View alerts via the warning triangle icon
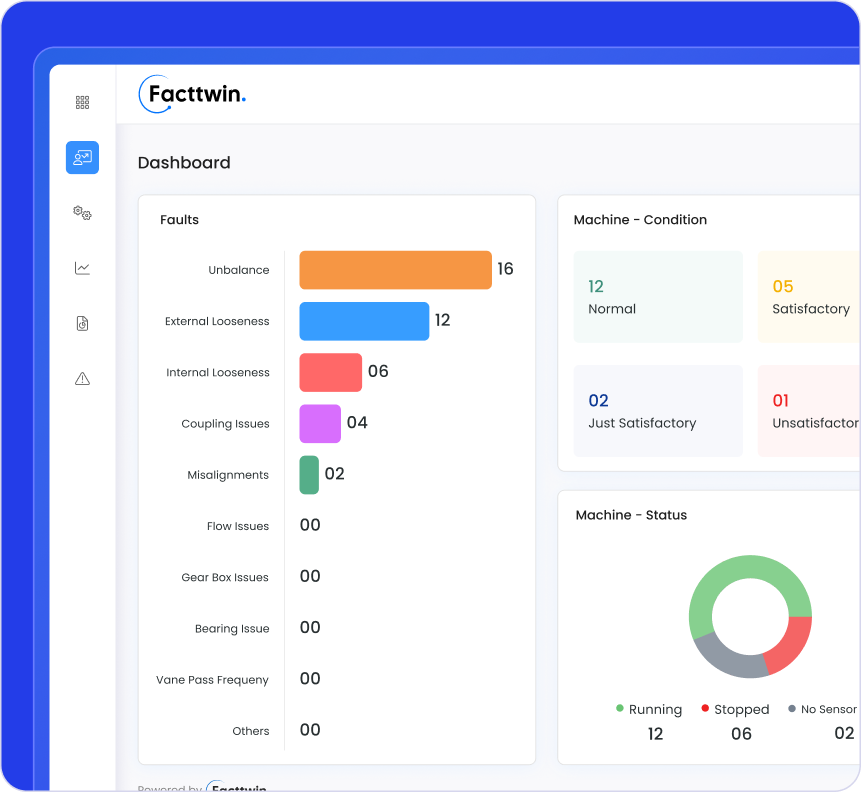 [x=82, y=378]
